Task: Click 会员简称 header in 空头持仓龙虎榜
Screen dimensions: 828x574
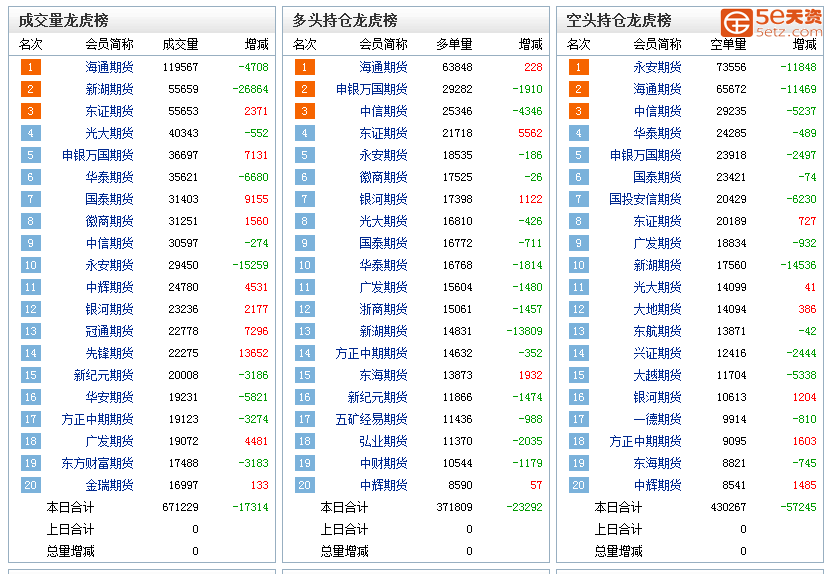Action: point(657,44)
